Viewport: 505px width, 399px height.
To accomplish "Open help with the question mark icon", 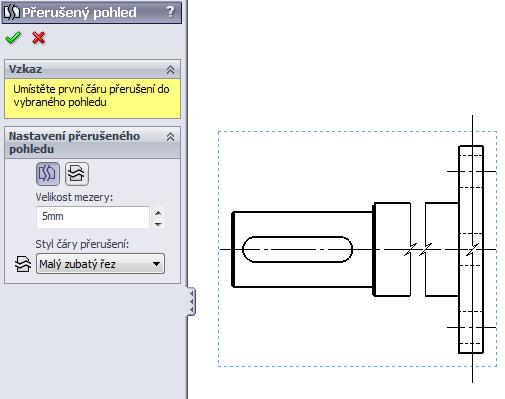I will pyautogui.click(x=170, y=12).
